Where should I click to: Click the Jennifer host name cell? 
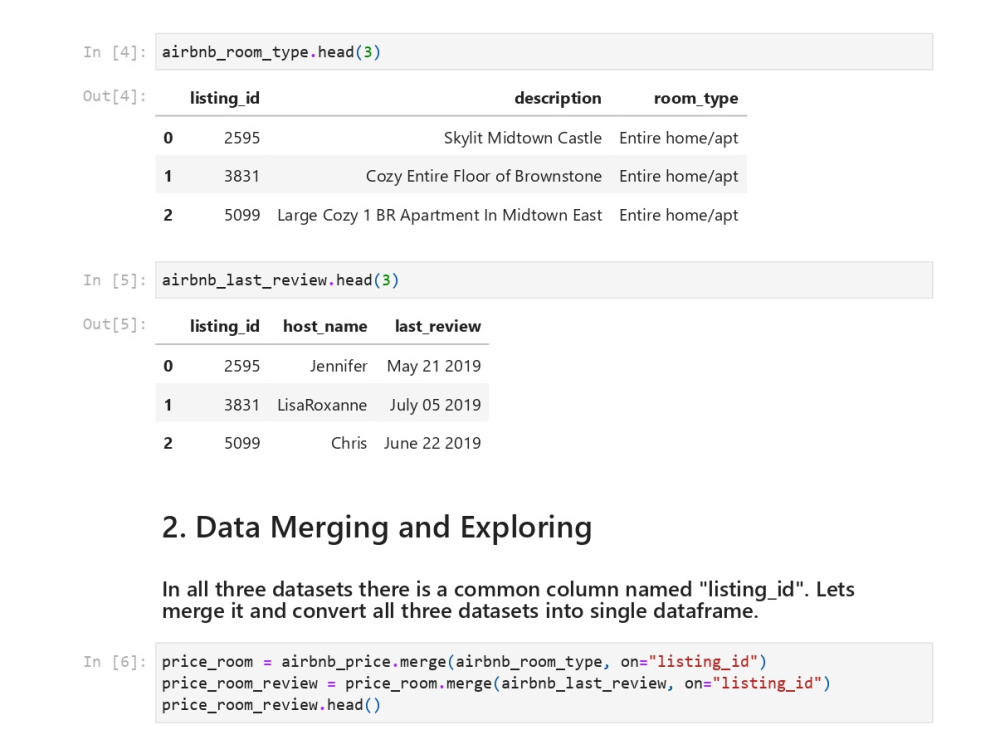point(339,366)
